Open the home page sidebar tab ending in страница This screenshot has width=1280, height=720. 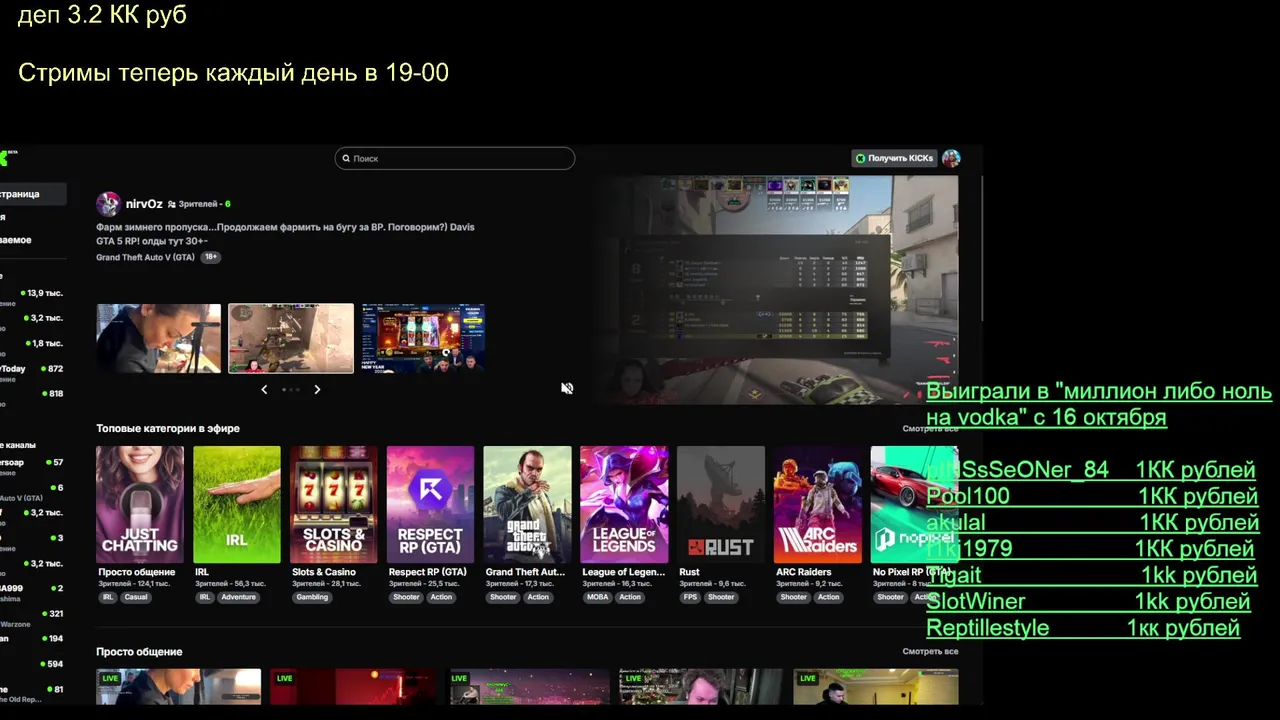tap(33, 194)
